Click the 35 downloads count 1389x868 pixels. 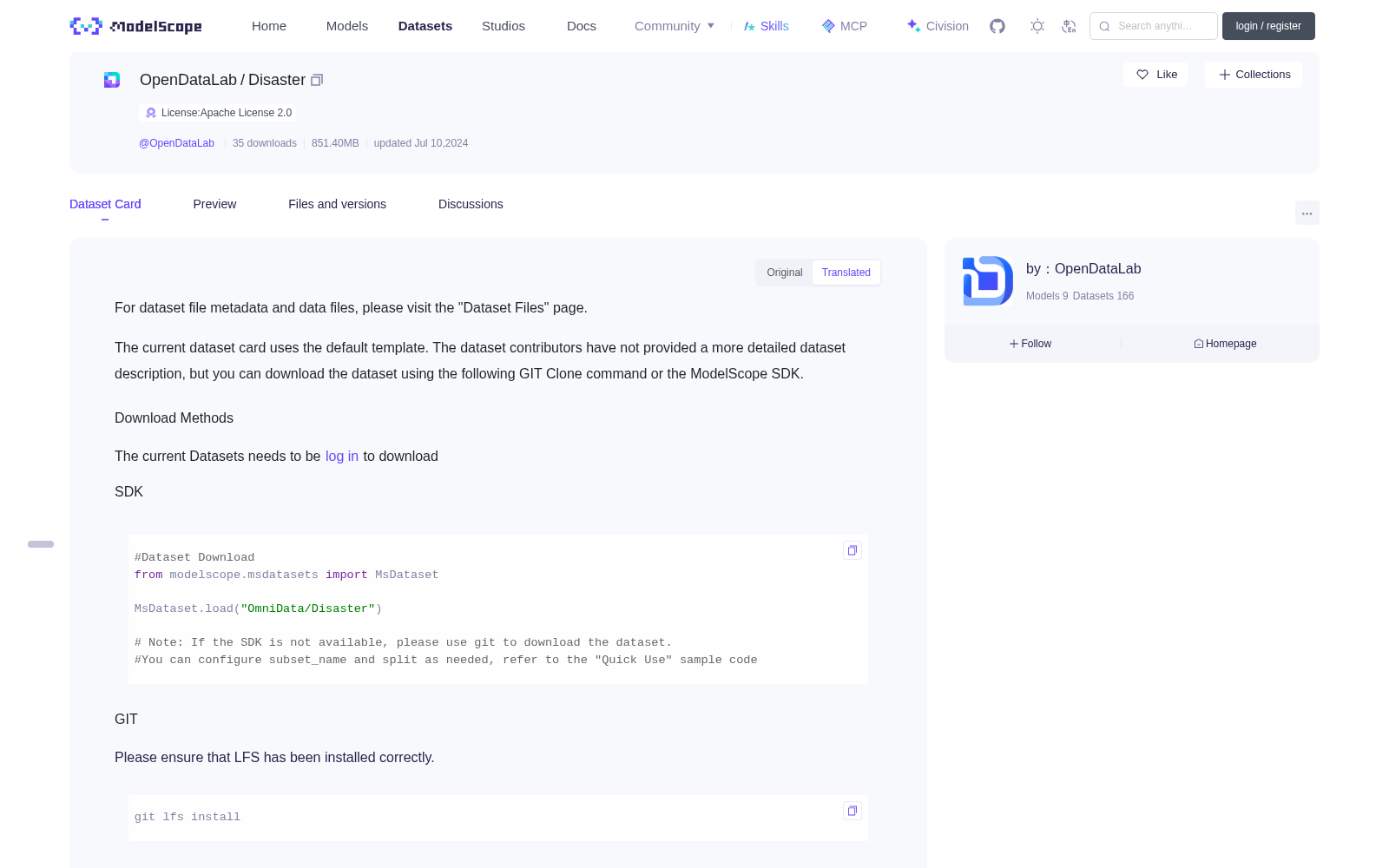tap(265, 143)
